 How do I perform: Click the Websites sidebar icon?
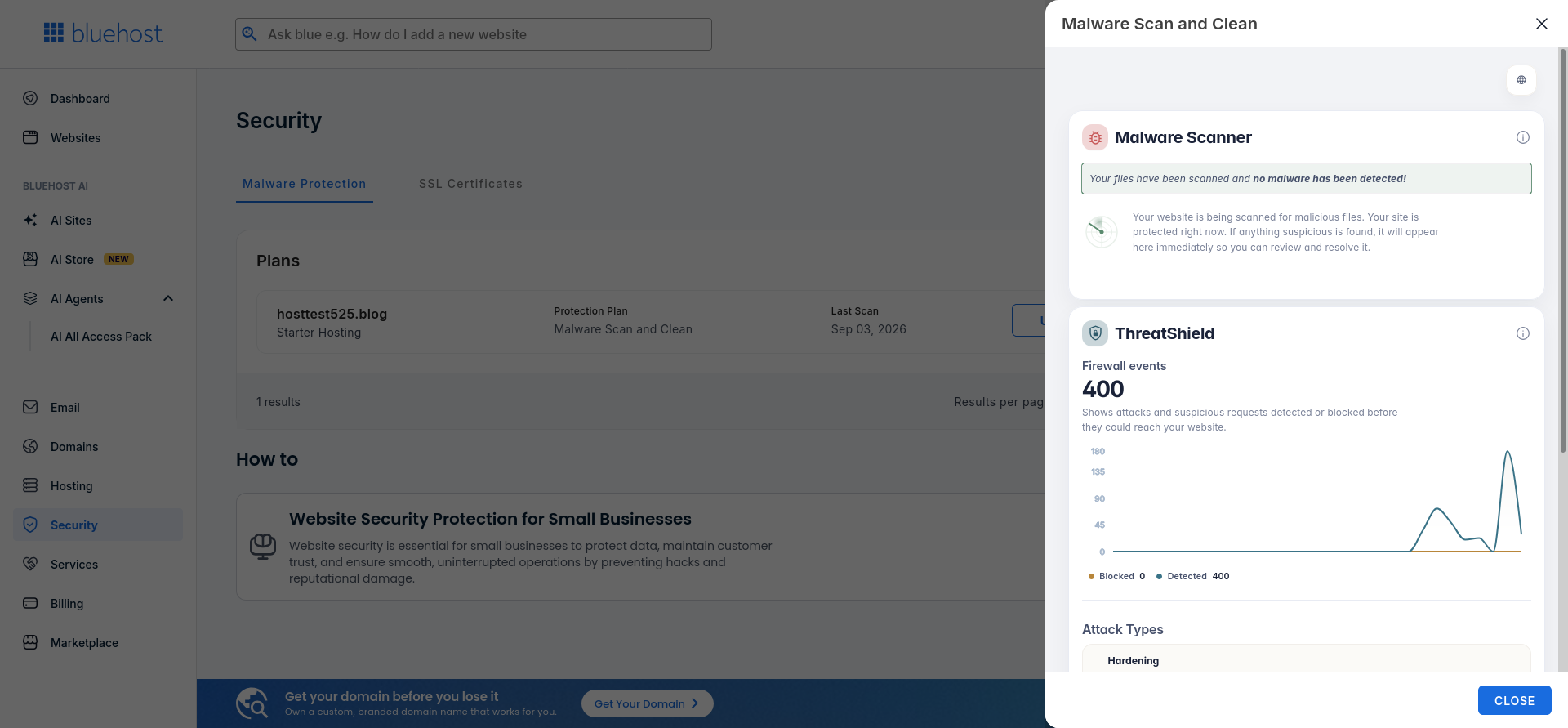coord(30,137)
